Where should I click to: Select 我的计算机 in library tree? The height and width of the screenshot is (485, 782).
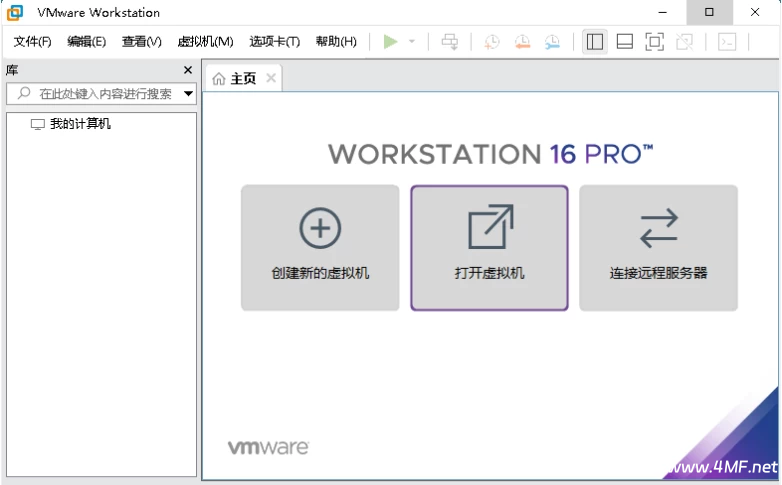[80, 124]
